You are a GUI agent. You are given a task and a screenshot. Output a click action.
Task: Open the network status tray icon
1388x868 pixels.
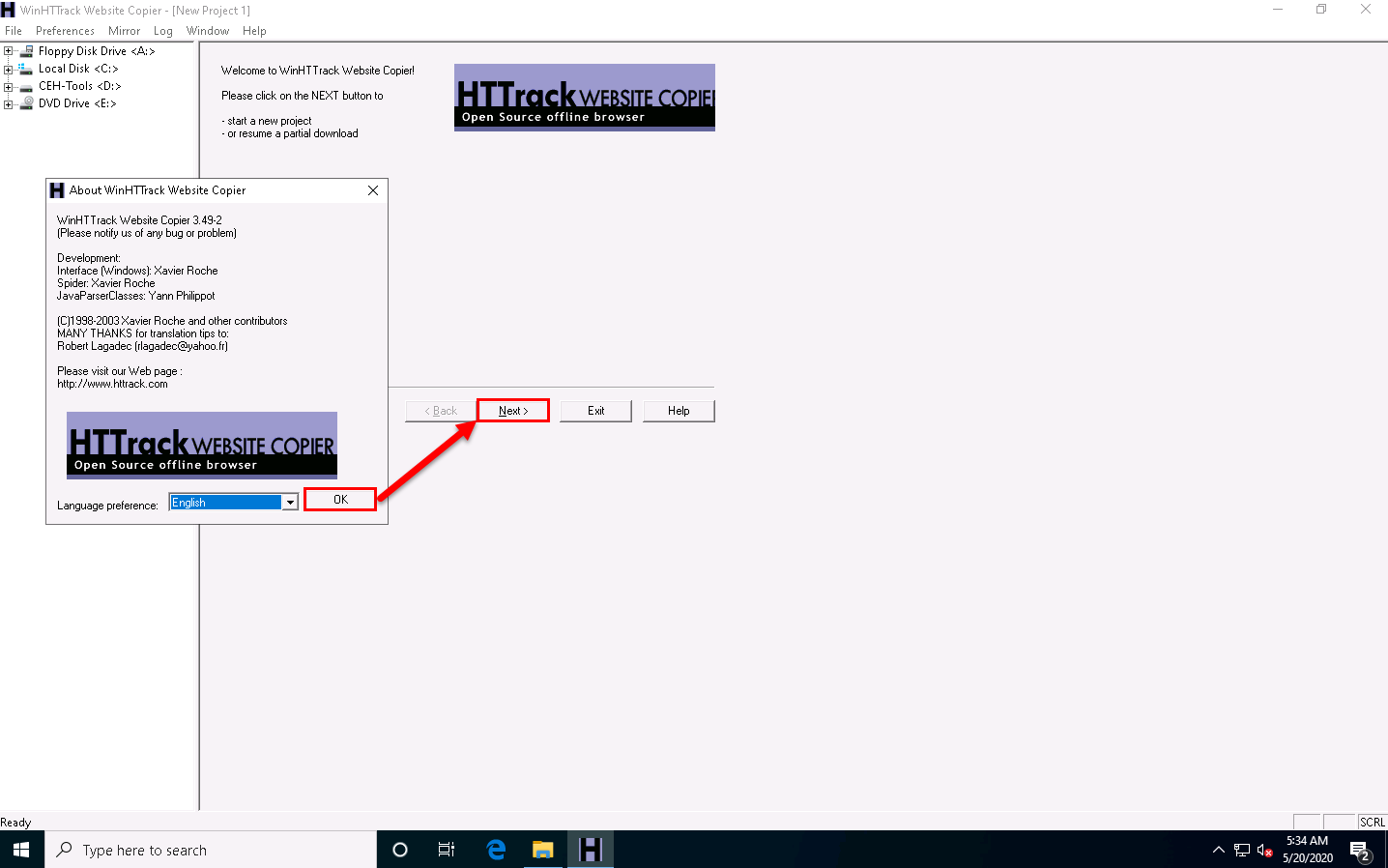coord(1242,851)
